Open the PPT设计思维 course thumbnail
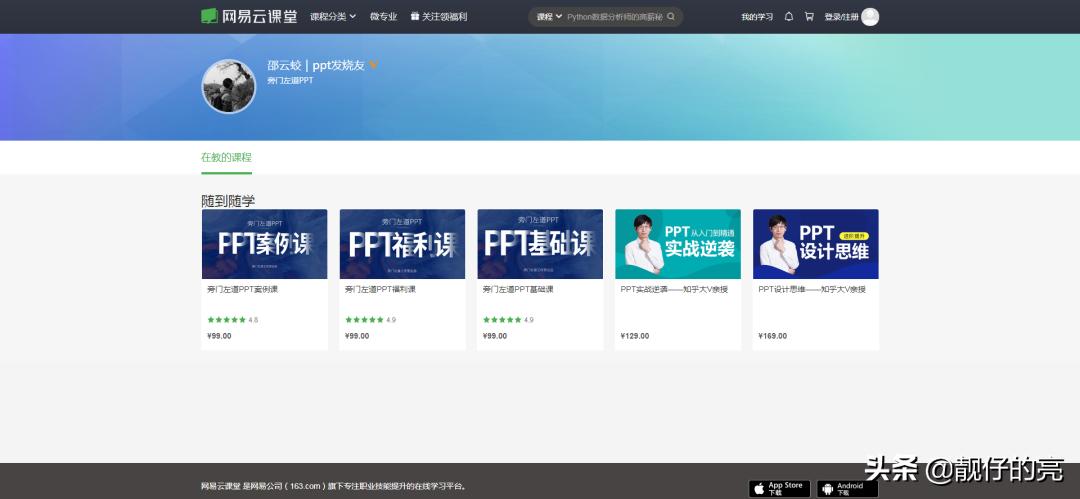 tap(816, 244)
